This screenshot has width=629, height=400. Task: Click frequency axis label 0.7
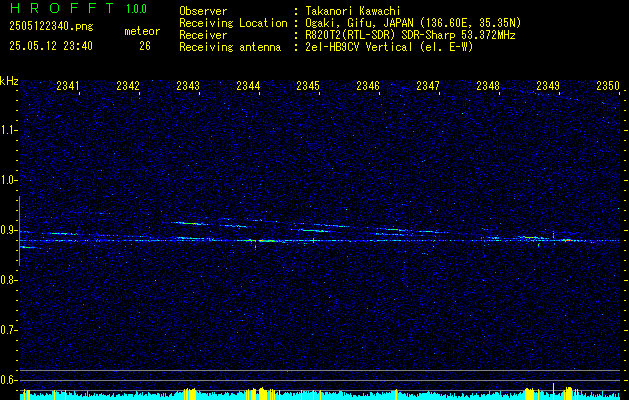pos(8,330)
